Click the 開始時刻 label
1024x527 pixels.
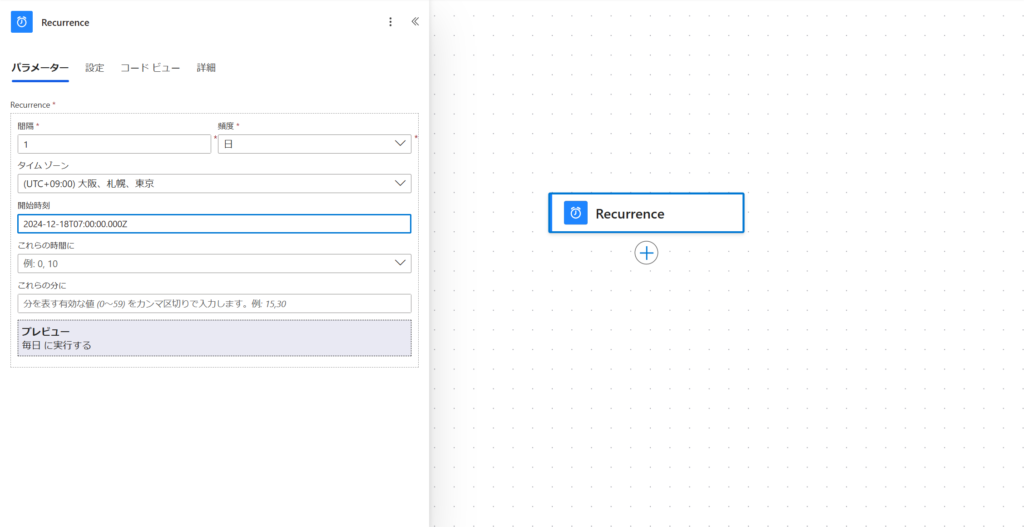[33, 206]
